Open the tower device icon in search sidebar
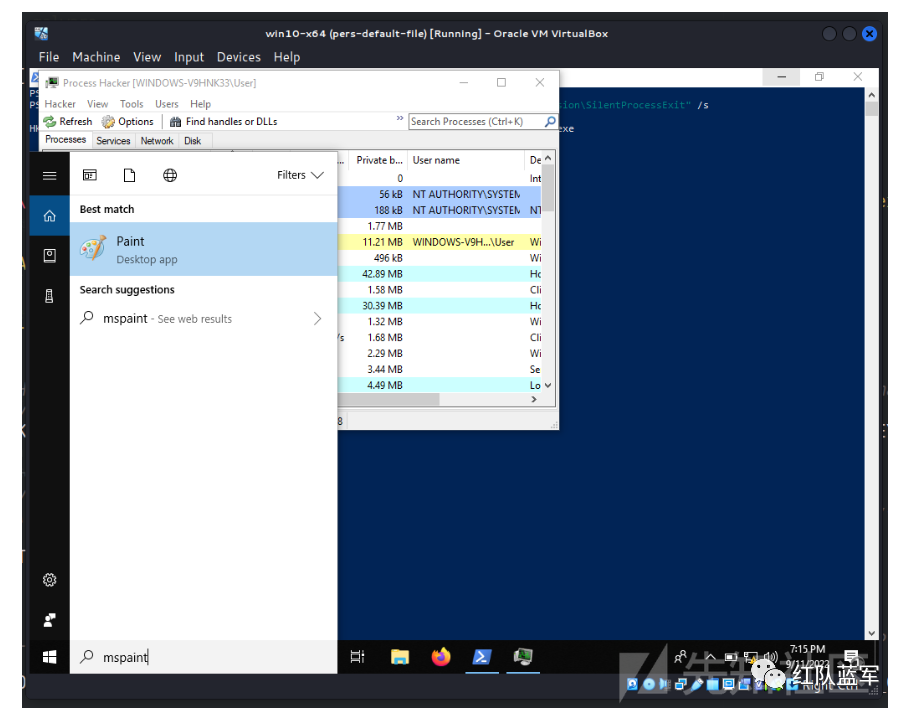The image size is (910, 716). 50,296
